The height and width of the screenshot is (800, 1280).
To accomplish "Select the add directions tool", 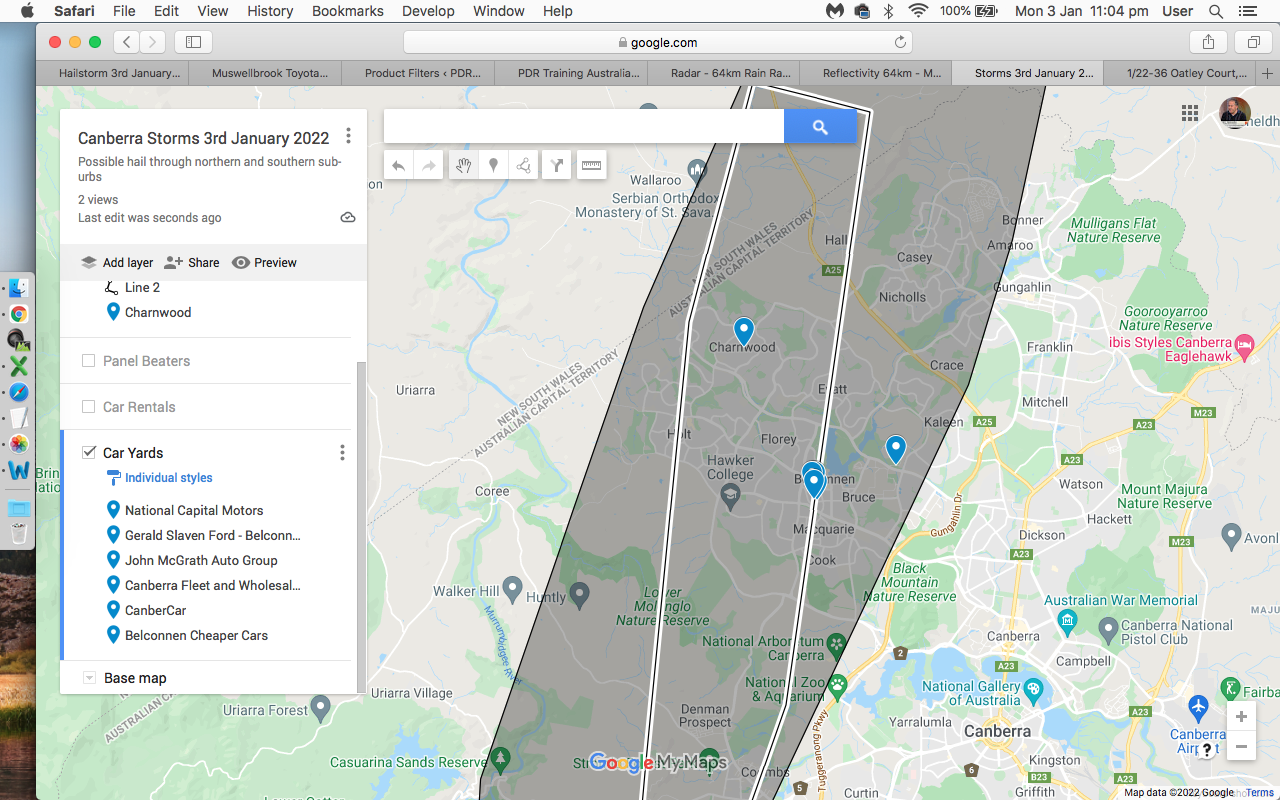I will (x=557, y=166).
